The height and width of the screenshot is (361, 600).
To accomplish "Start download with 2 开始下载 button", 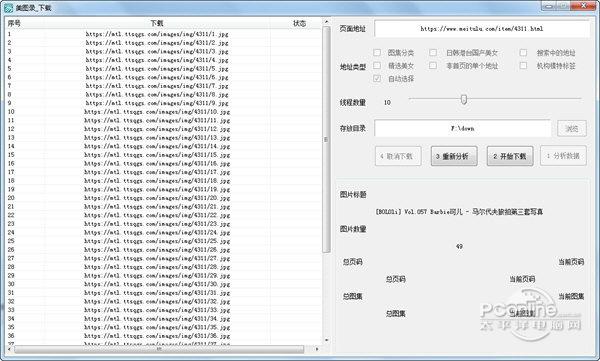I will (x=510, y=156).
